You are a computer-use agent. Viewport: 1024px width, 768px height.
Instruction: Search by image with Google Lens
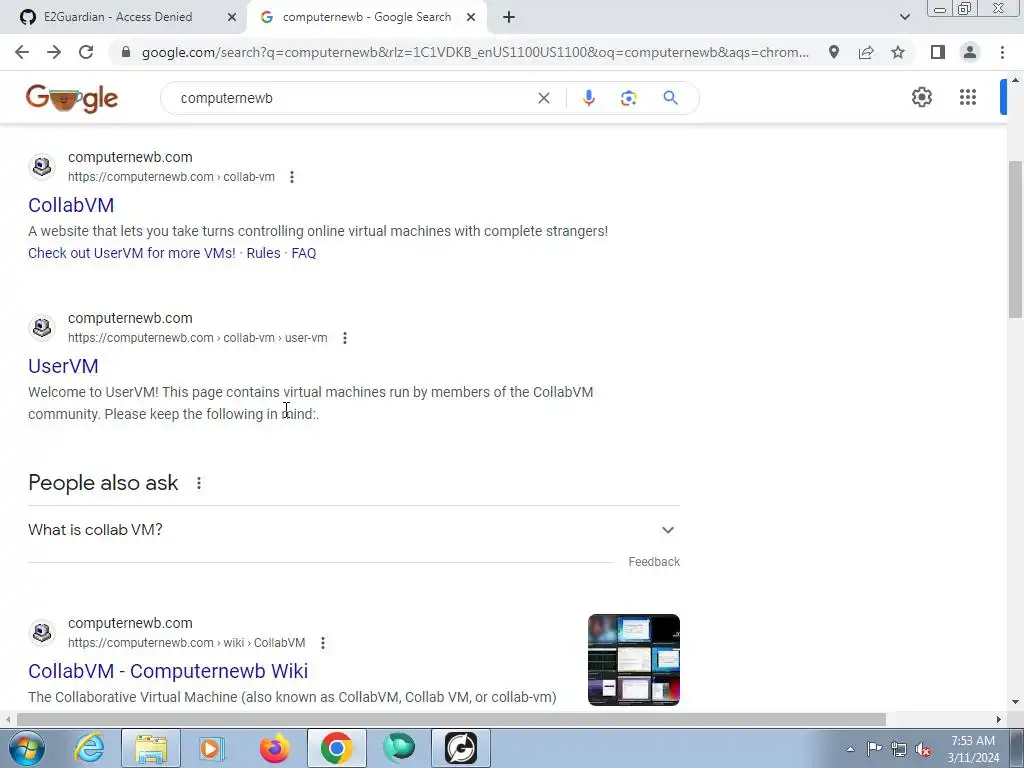click(x=629, y=98)
